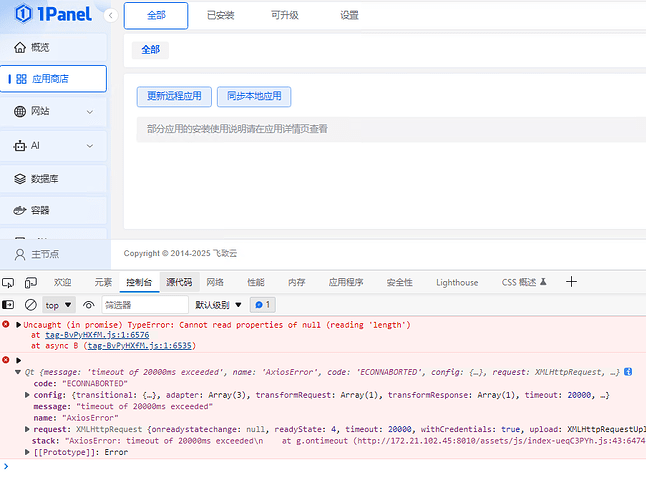Open the top JavaScript context dropdown
This screenshot has width=646, height=500.
[x=59, y=305]
